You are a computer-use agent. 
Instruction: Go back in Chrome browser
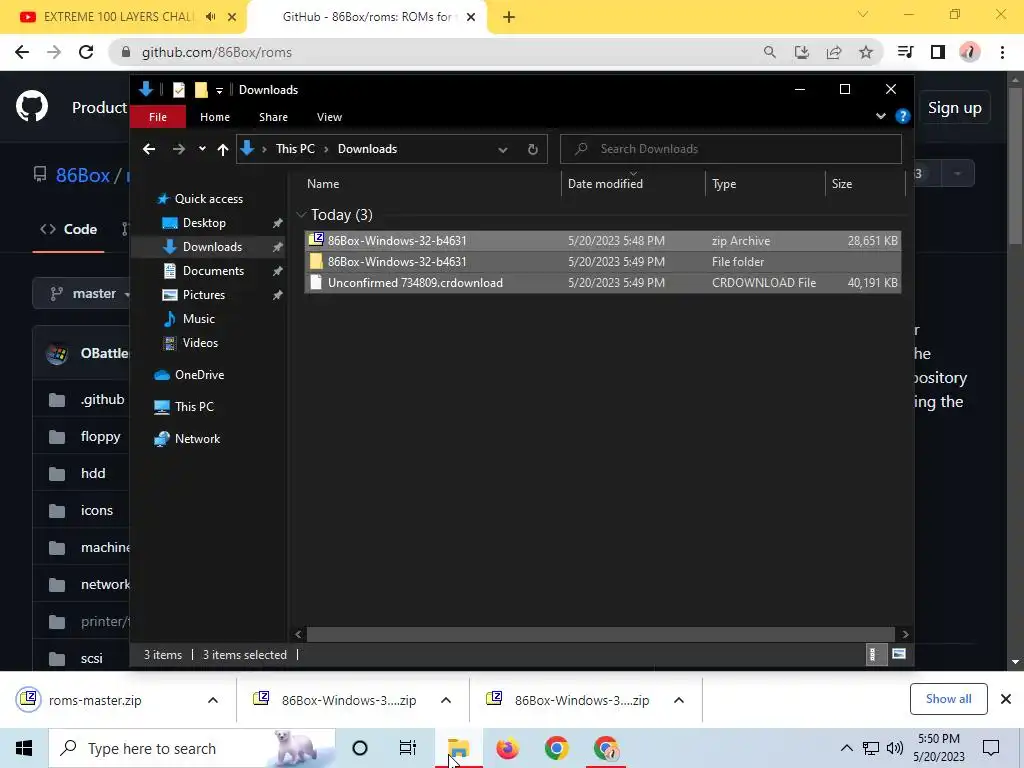click(x=22, y=52)
